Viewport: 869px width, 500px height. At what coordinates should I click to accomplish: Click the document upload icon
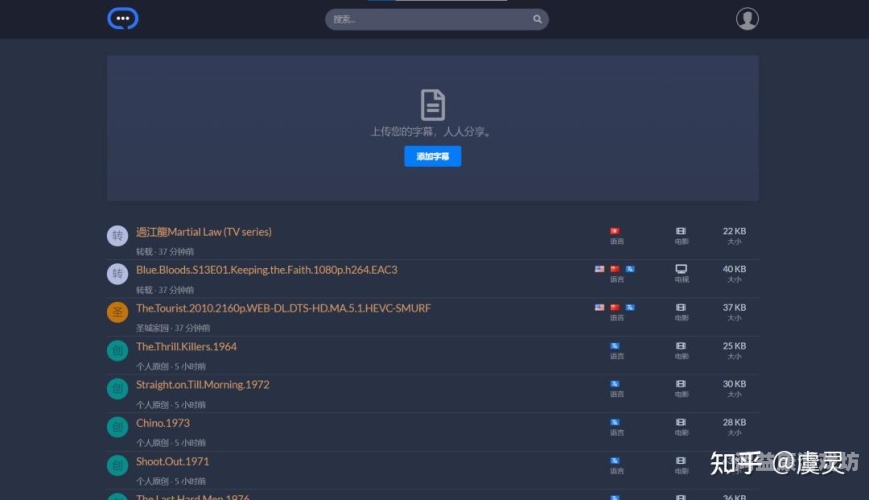tap(432, 105)
